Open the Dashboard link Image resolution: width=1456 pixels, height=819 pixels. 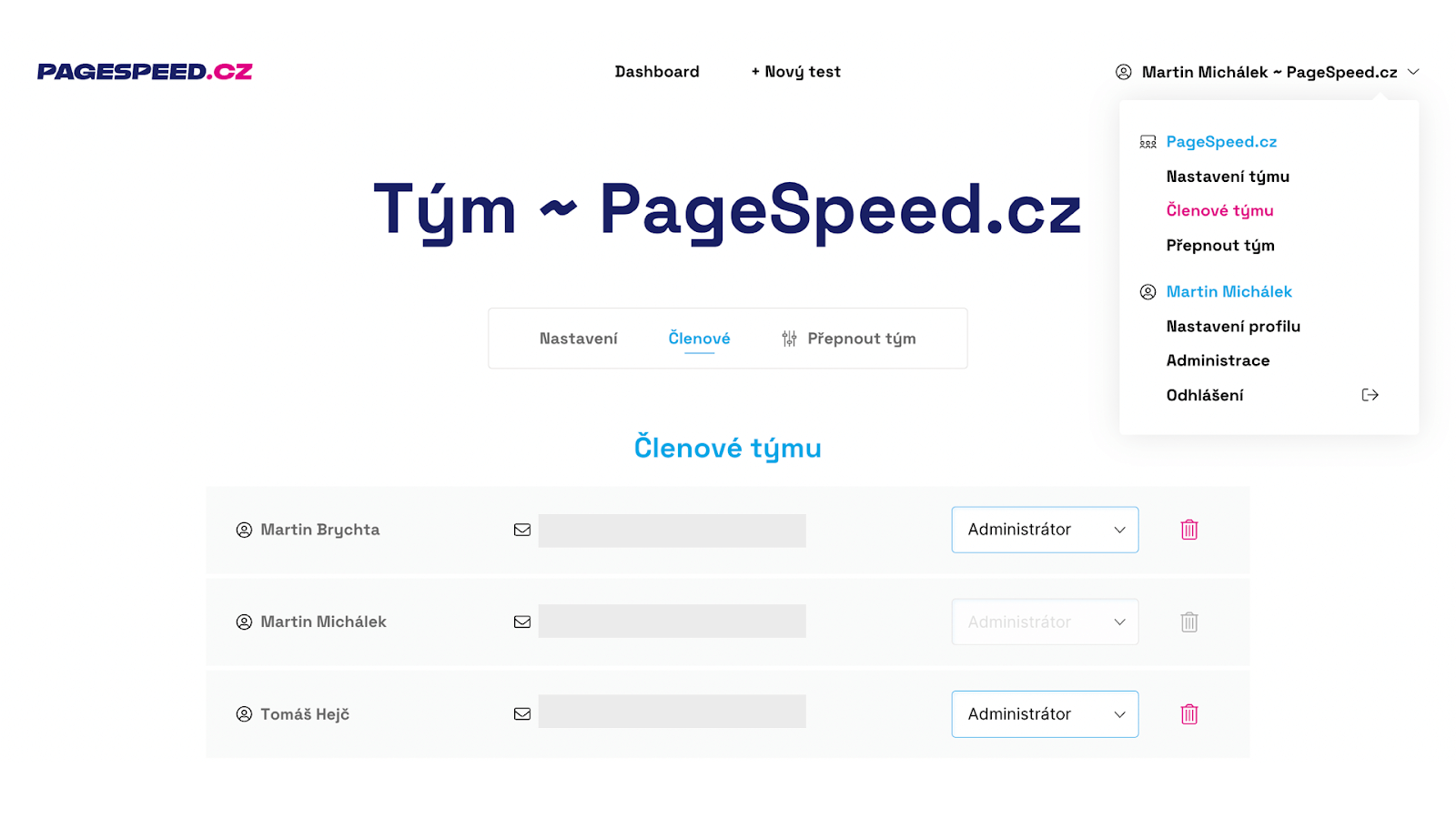(657, 72)
